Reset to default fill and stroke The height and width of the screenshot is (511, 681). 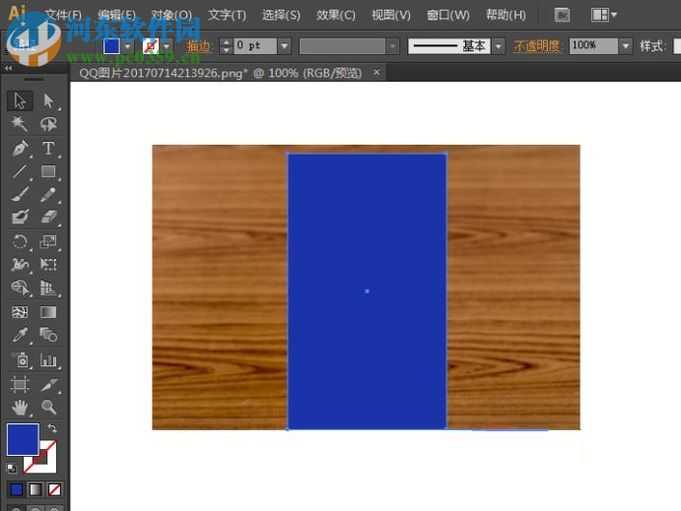coord(12,468)
